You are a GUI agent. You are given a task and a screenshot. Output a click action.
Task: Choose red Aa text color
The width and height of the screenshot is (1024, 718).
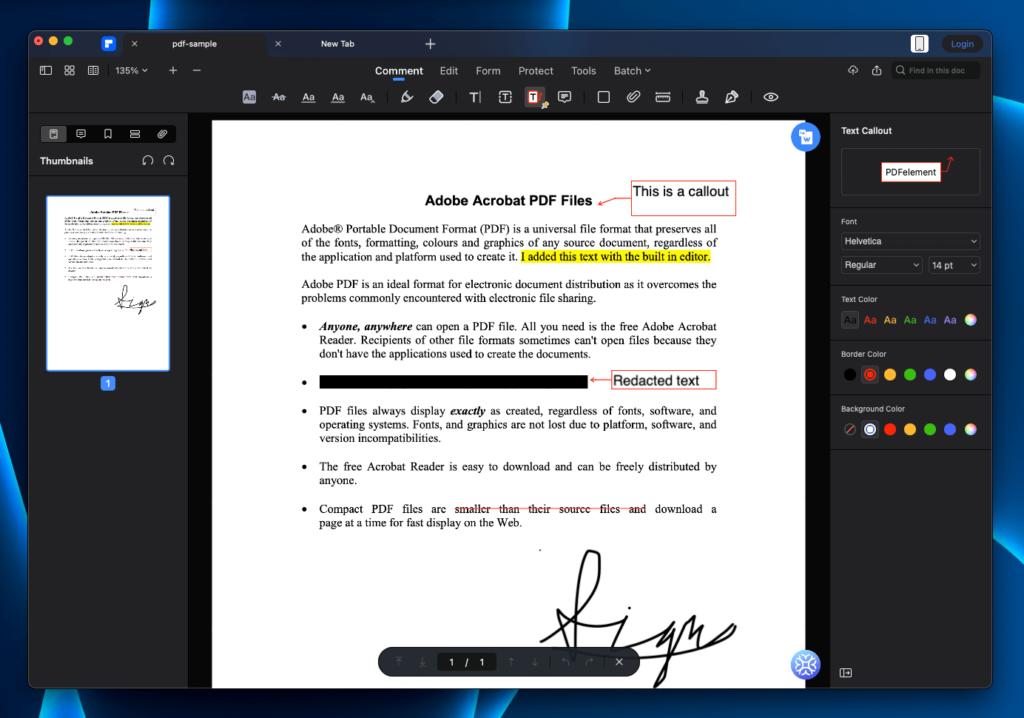870,320
